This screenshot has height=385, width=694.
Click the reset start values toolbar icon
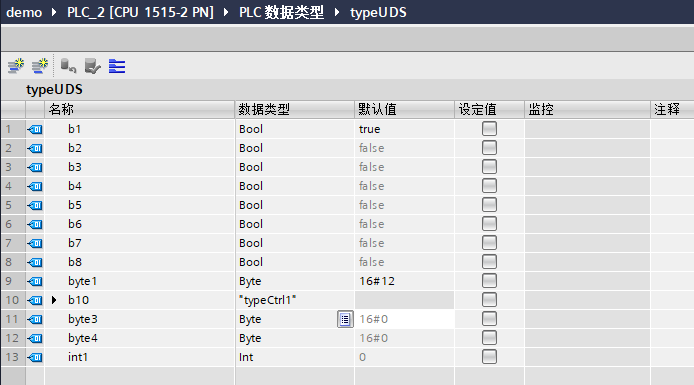68,66
